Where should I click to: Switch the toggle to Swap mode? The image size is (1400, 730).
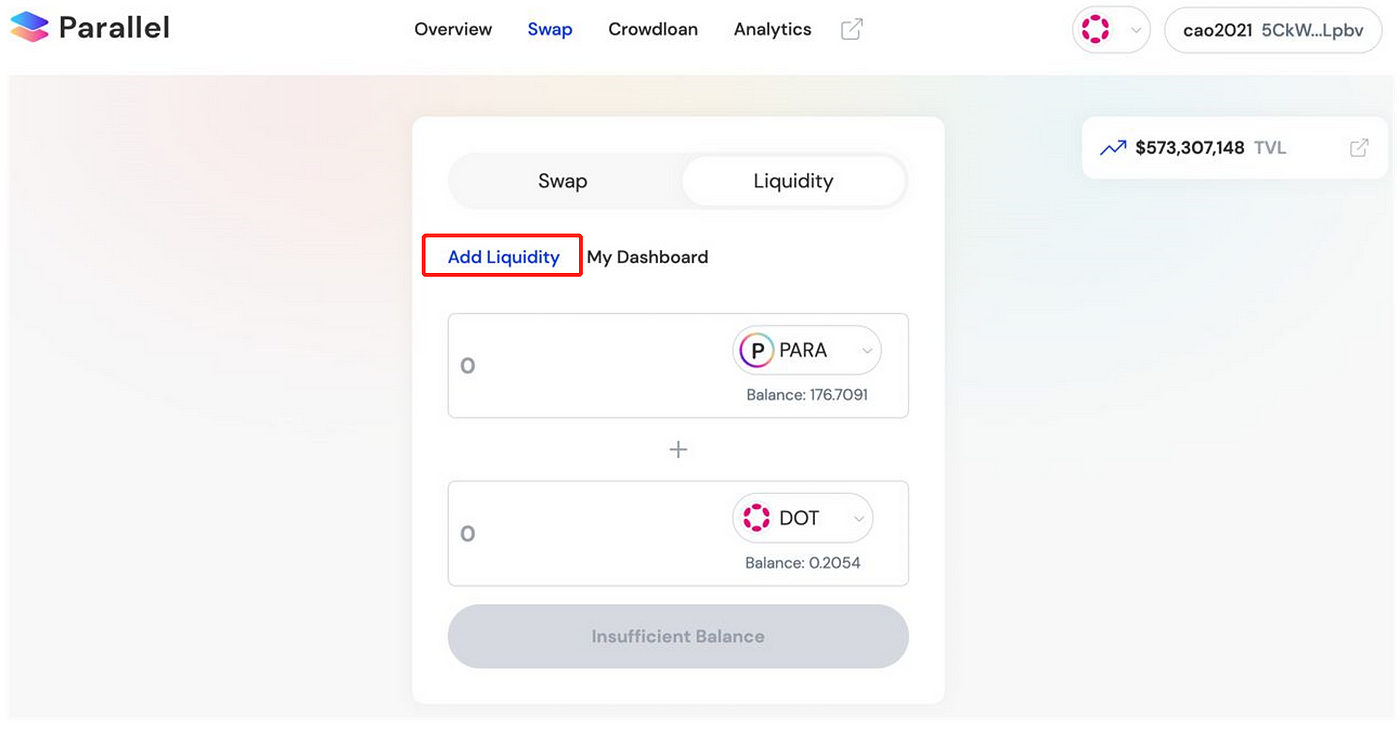[563, 181]
